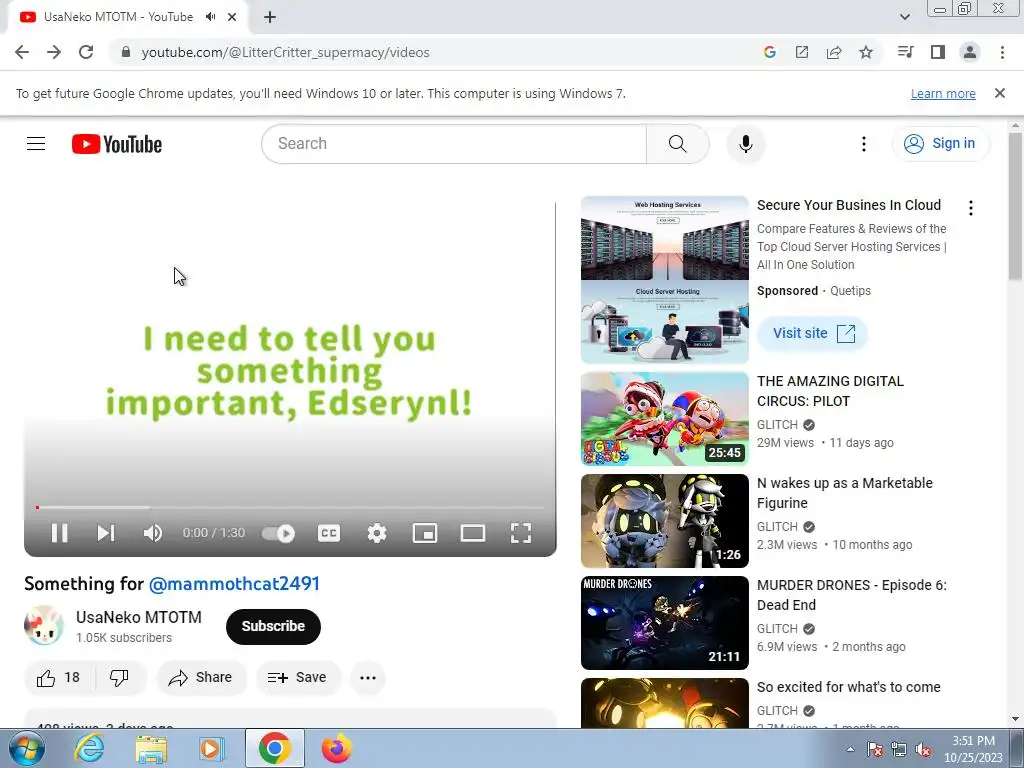The width and height of the screenshot is (1024, 768).
Task: Seek on the video progress bar
Action: 290,507
